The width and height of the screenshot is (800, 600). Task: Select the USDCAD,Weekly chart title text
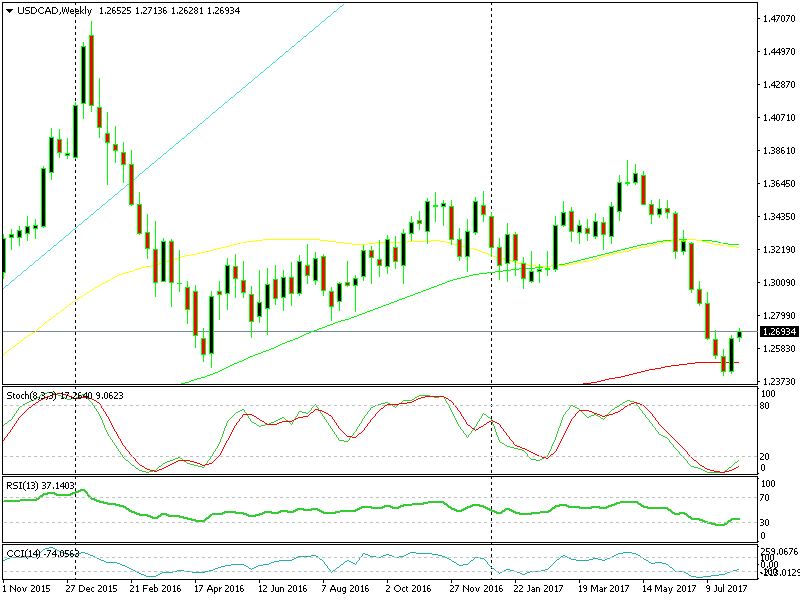[55, 11]
